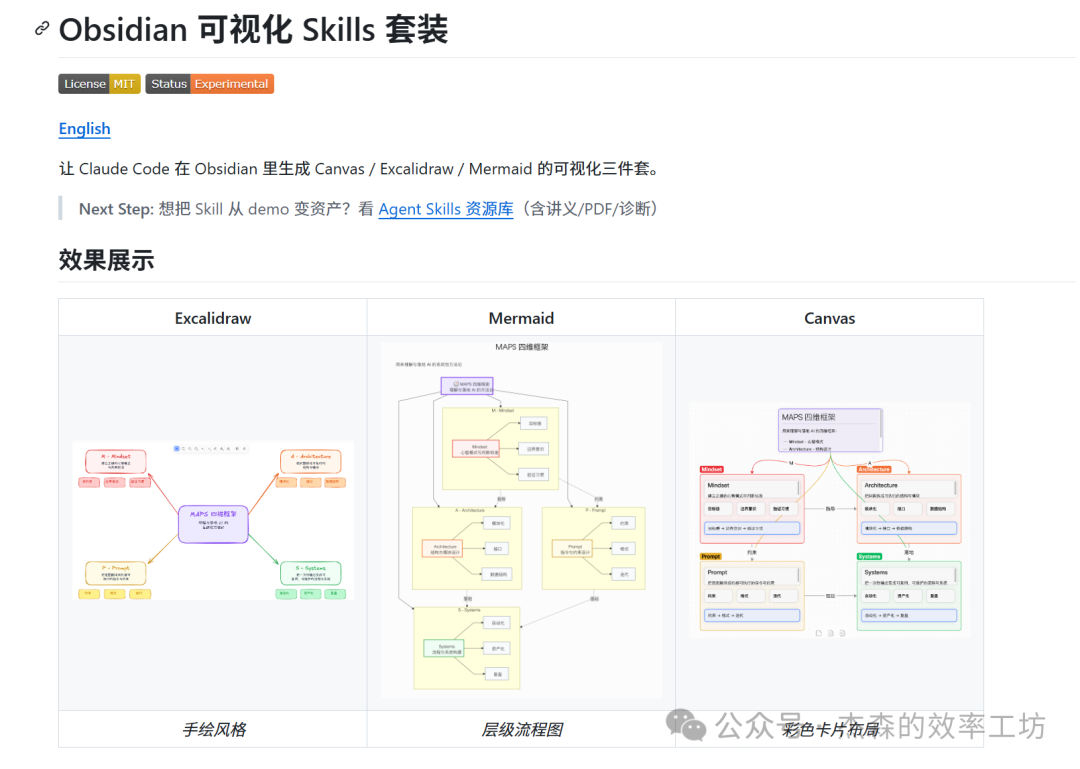Viewport: 1080px width, 769px height.
Task: Select the Excalidraw column header
Action: [x=212, y=318]
